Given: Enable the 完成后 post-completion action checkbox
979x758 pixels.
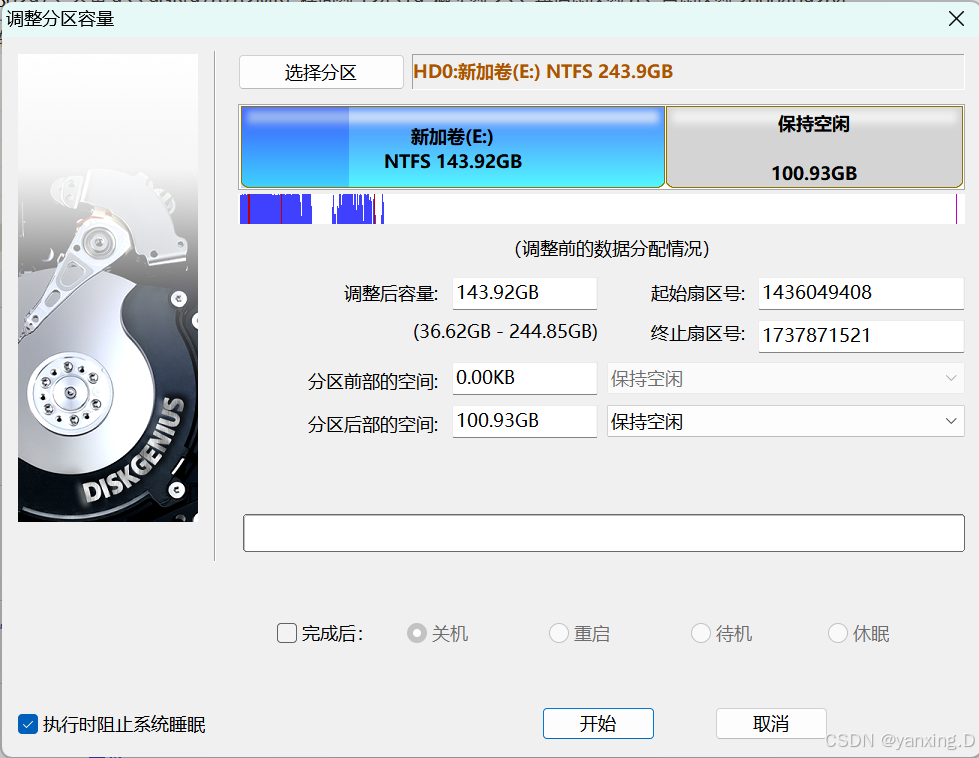Looking at the screenshot, I should (x=286, y=633).
